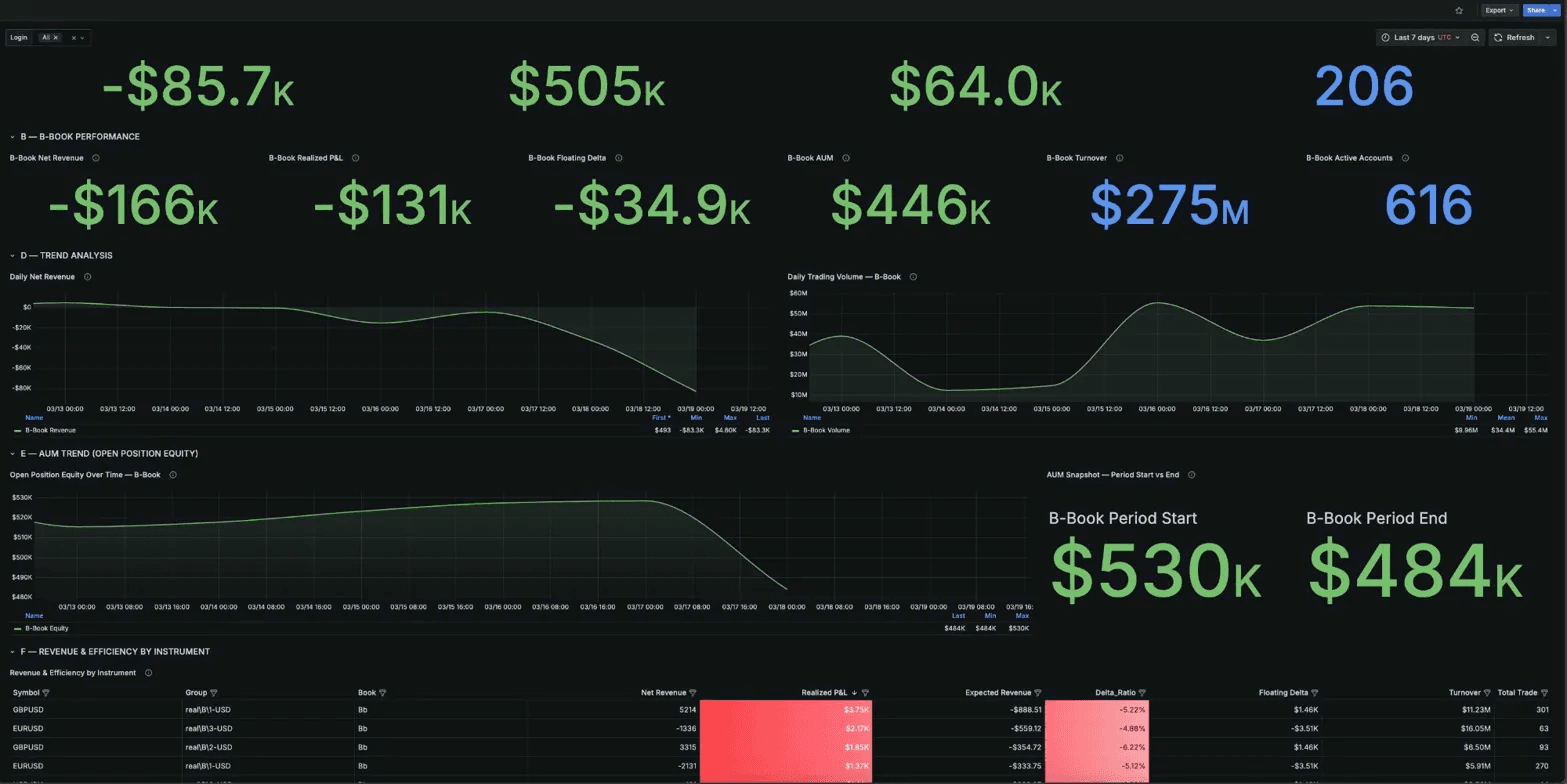
Task: Click the clock icon in the time picker
Action: [1388, 37]
